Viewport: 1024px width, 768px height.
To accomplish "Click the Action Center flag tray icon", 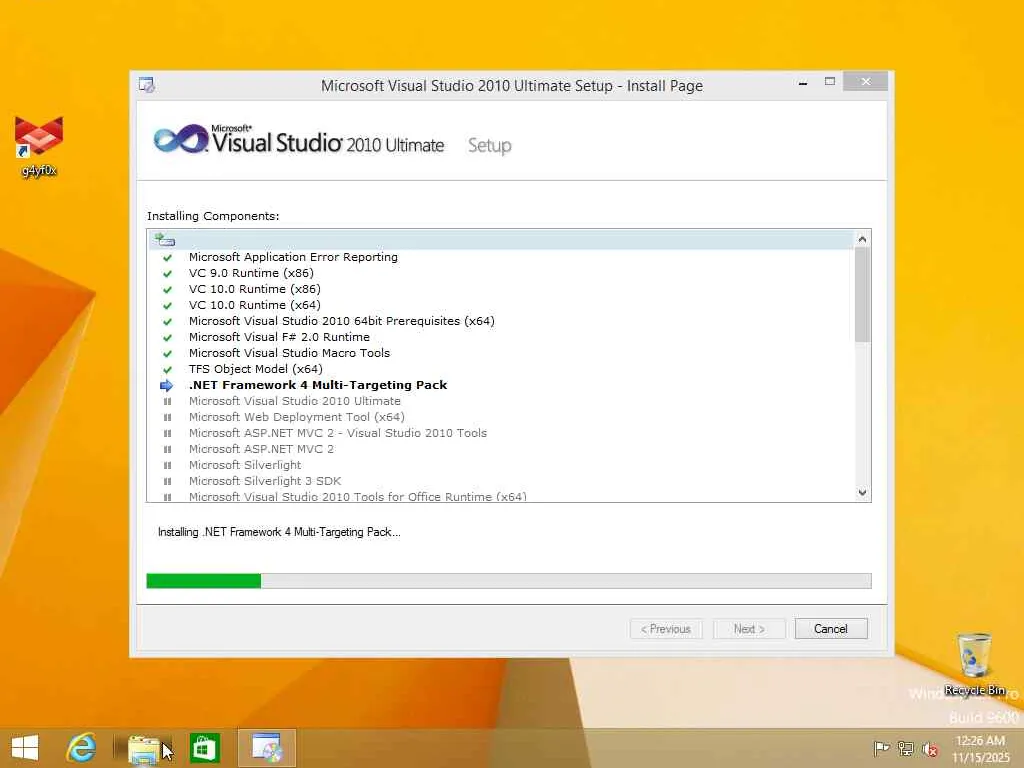I will click(882, 748).
